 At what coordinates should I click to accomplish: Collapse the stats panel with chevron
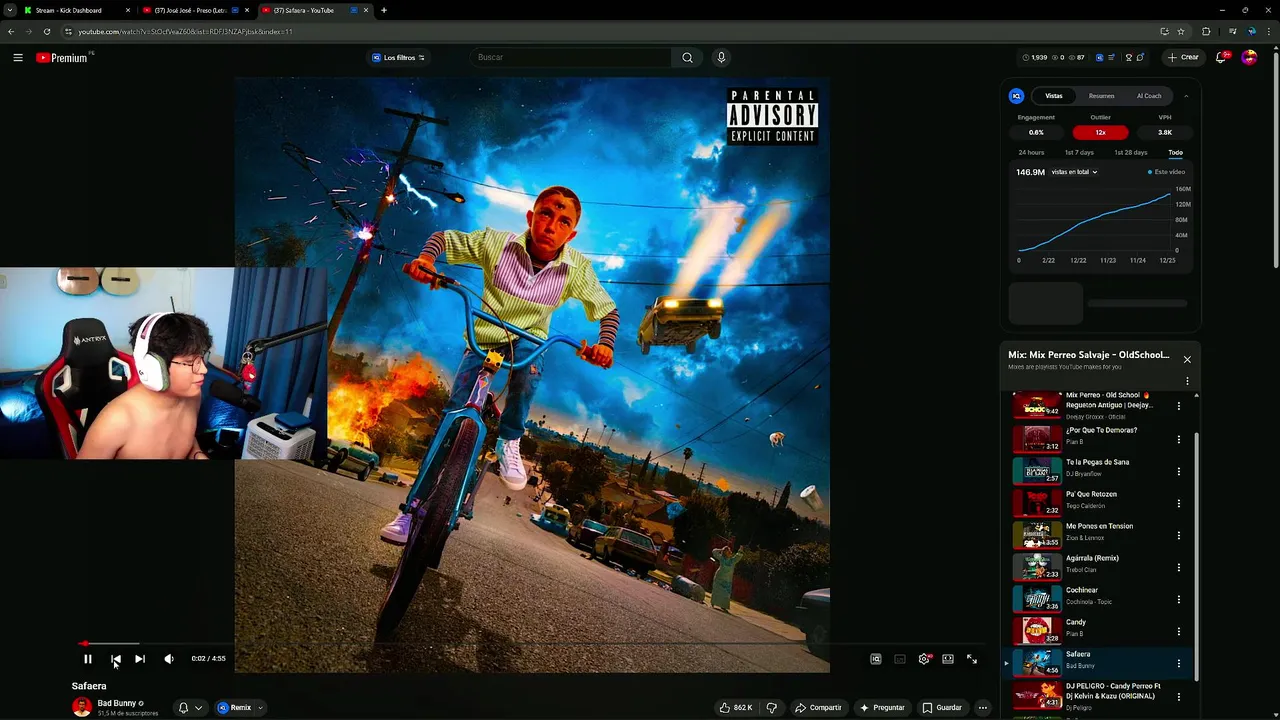click(1186, 96)
